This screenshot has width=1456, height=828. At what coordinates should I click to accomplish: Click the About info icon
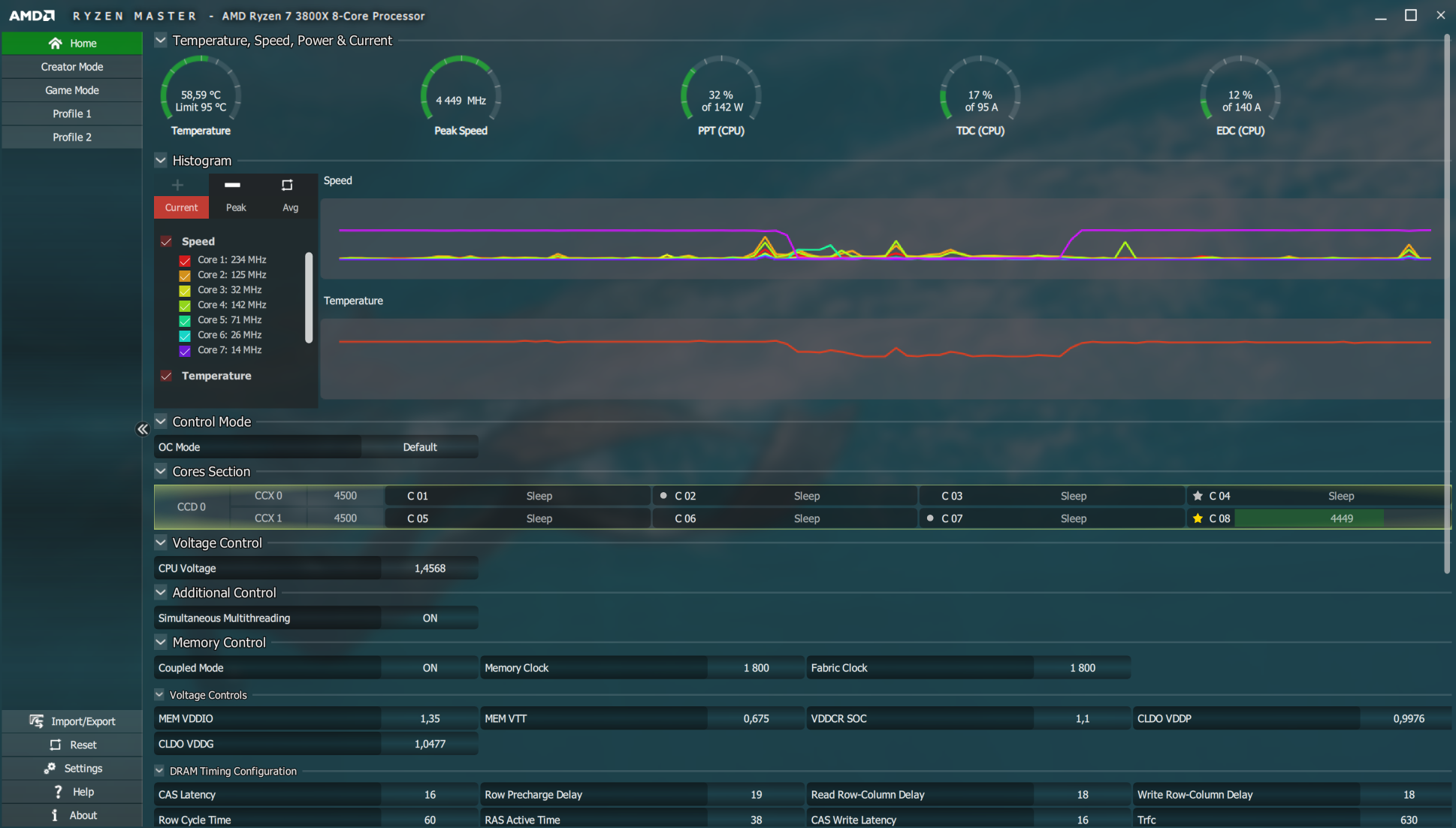tap(54, 815)
